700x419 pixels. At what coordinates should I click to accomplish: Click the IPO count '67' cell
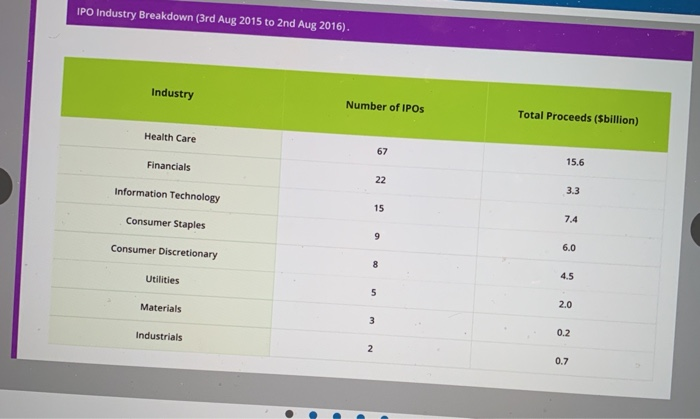[382, 151]
